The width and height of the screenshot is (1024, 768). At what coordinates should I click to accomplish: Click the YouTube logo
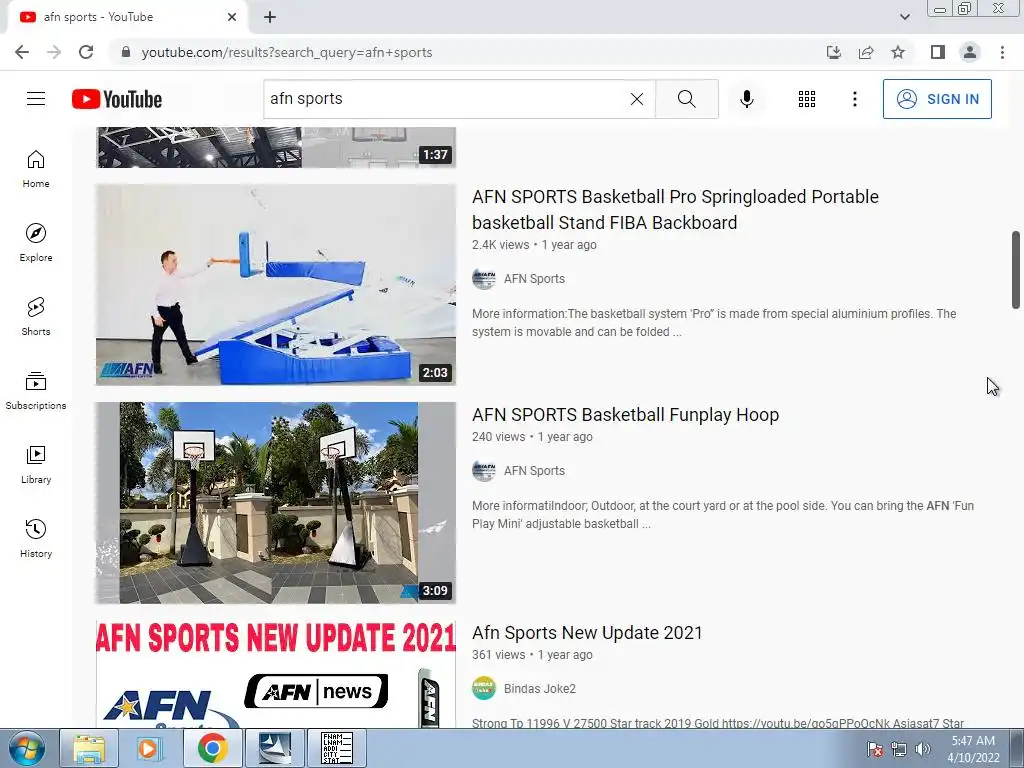[117, 99]
